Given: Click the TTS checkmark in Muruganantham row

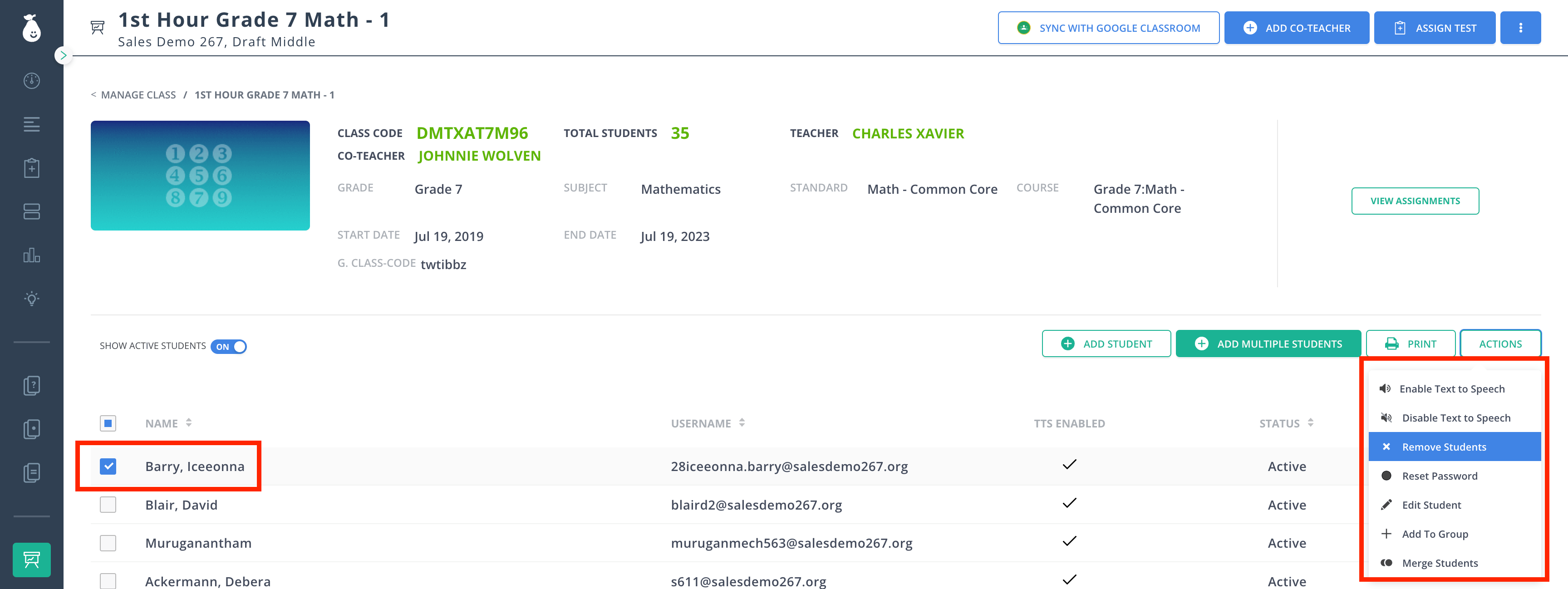Looking at the screenshot, I should click(x=1070, y=541).
